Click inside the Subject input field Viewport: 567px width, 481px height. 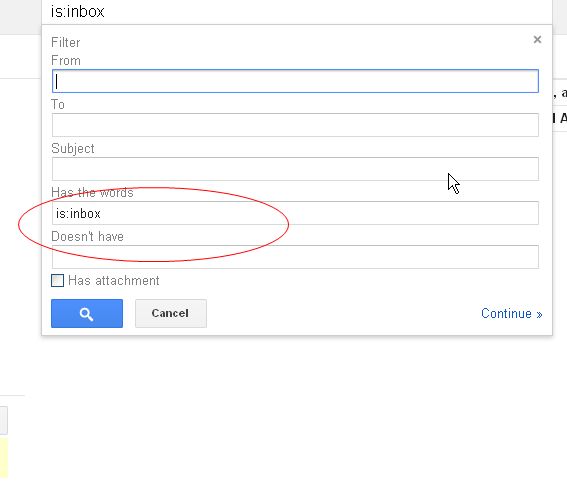coord(295,169)
